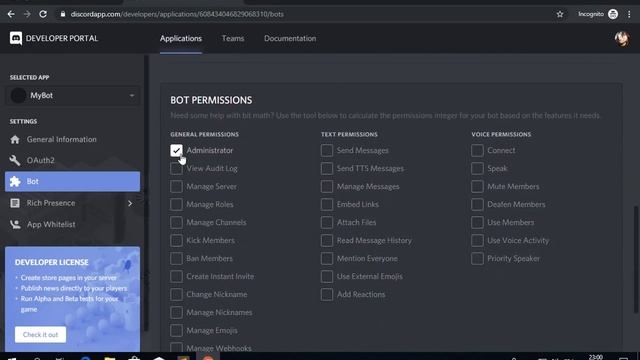Reload the page with refresh icon
640x360 pixels.
point(43,14)
